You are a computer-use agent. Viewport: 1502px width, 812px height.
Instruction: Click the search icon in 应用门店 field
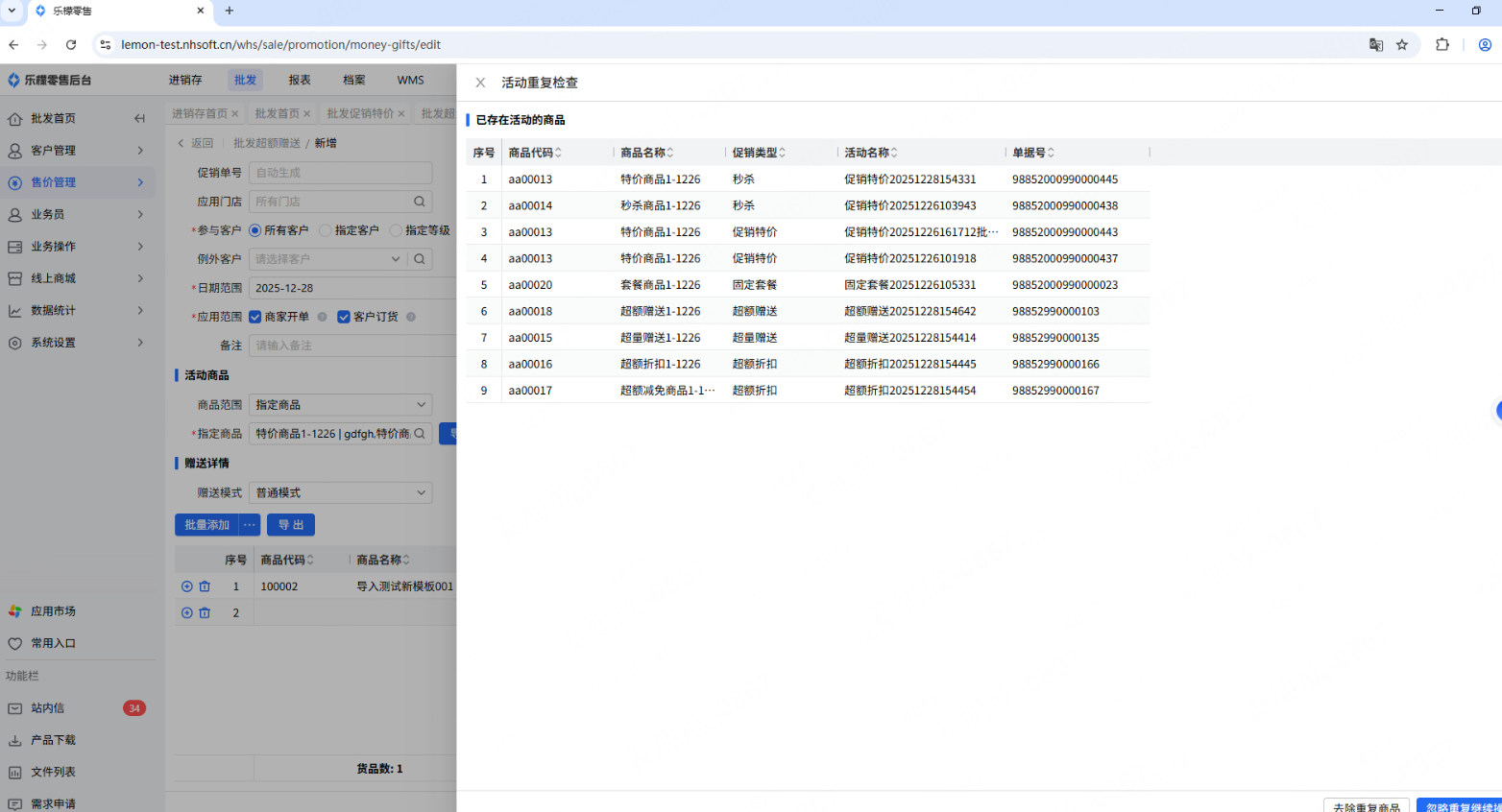click(x=420, y=202)
